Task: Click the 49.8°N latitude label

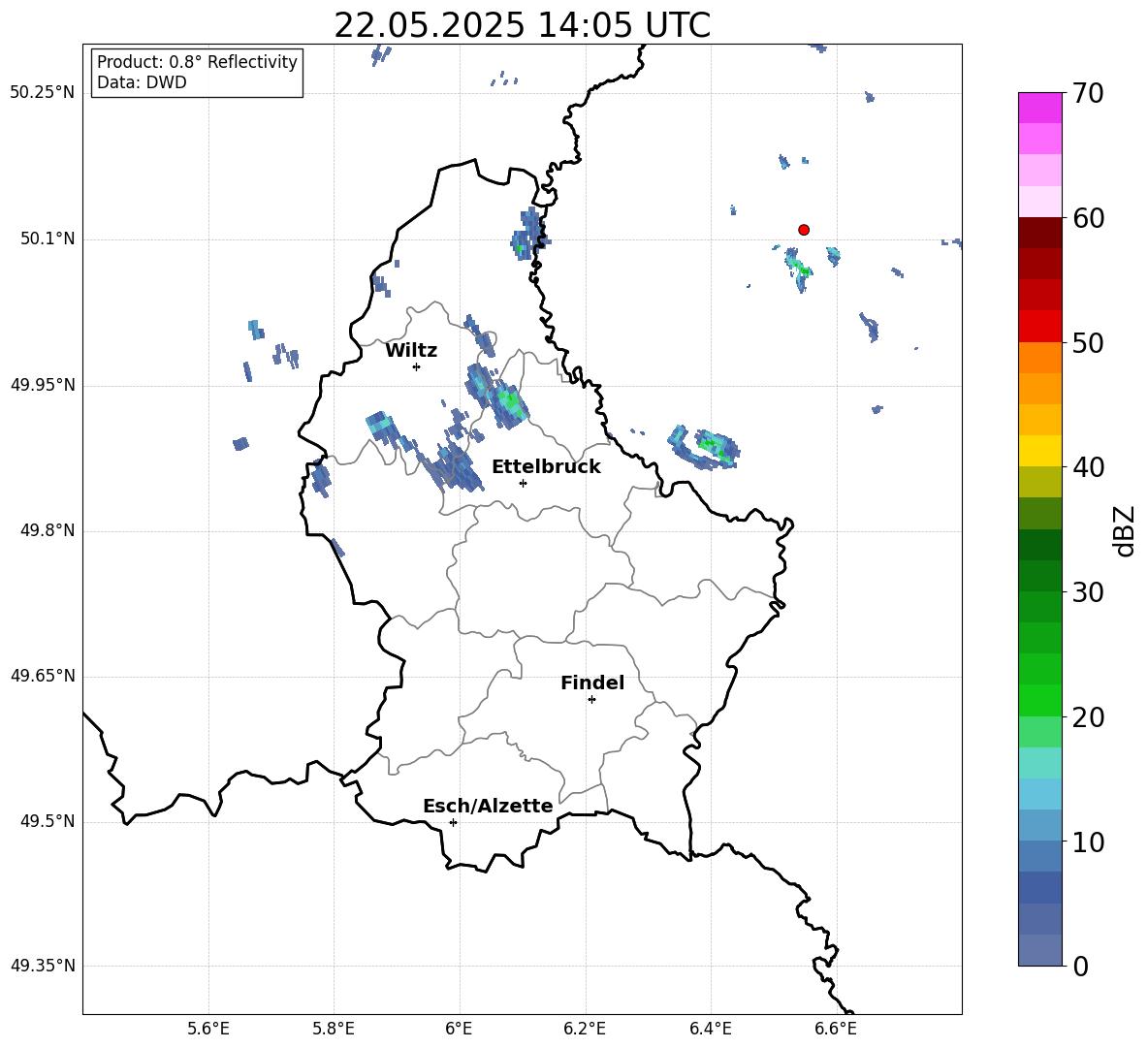Action: [x=48, y=530]
